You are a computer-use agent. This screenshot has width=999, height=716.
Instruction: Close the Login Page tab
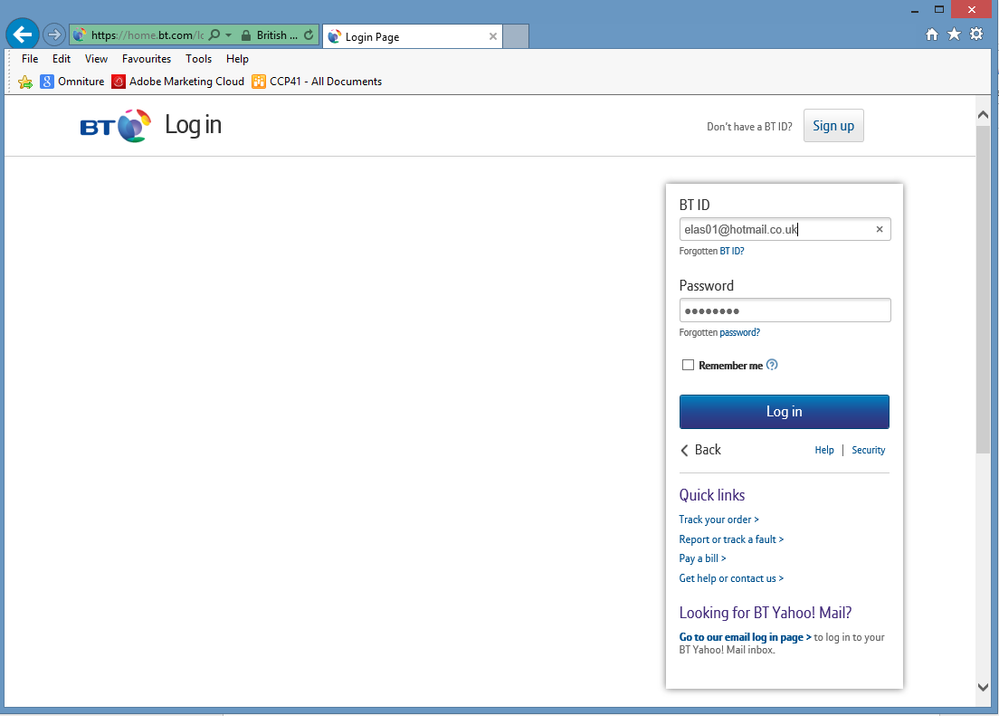point(492,36)
